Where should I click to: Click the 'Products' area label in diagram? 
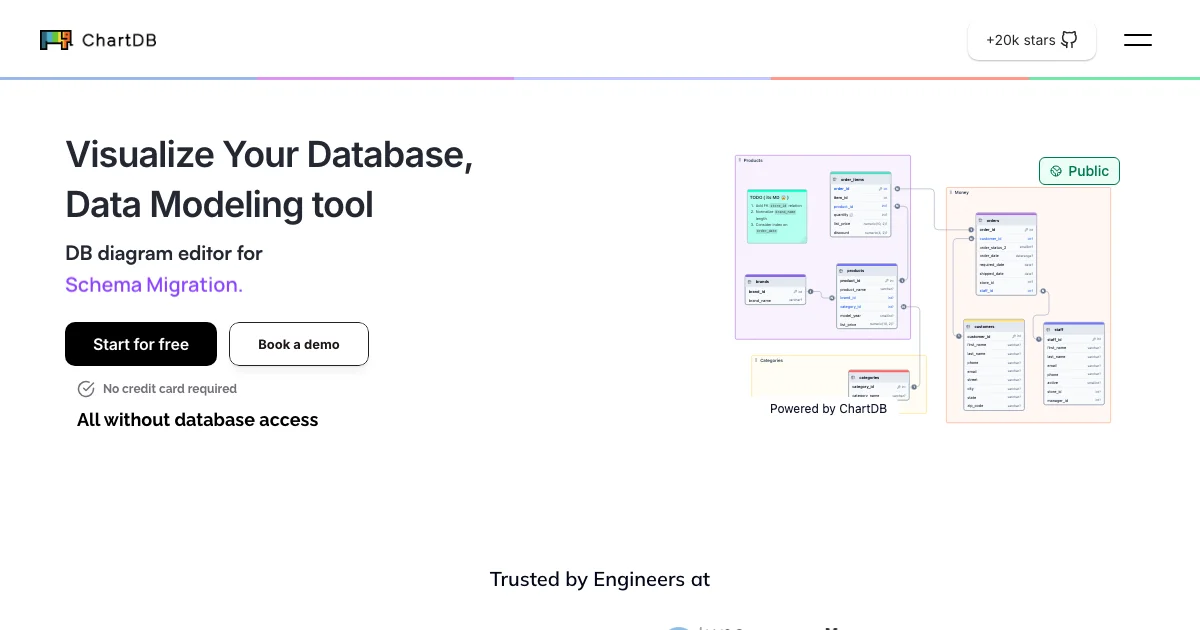[x=752, y=160]
